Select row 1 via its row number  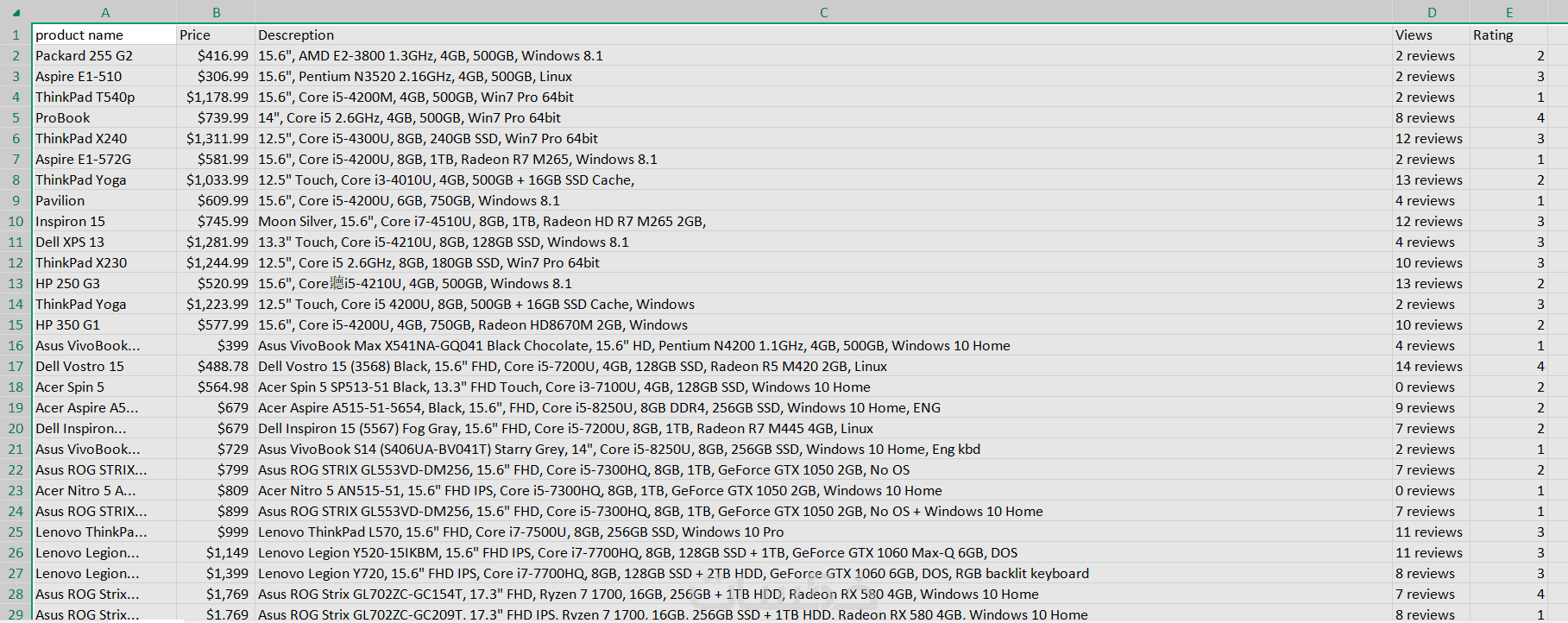point(16,35)
